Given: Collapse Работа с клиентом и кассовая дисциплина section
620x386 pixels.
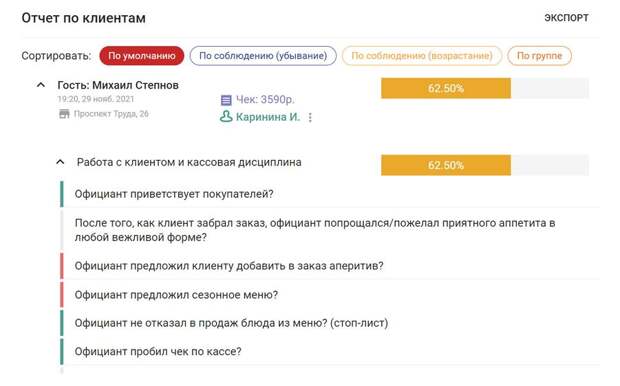Looking at the screenshot, I should point(60,162).
